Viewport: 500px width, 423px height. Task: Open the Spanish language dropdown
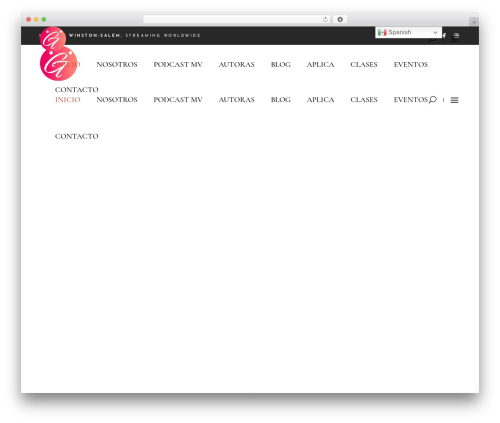click(x=408, y=32)
